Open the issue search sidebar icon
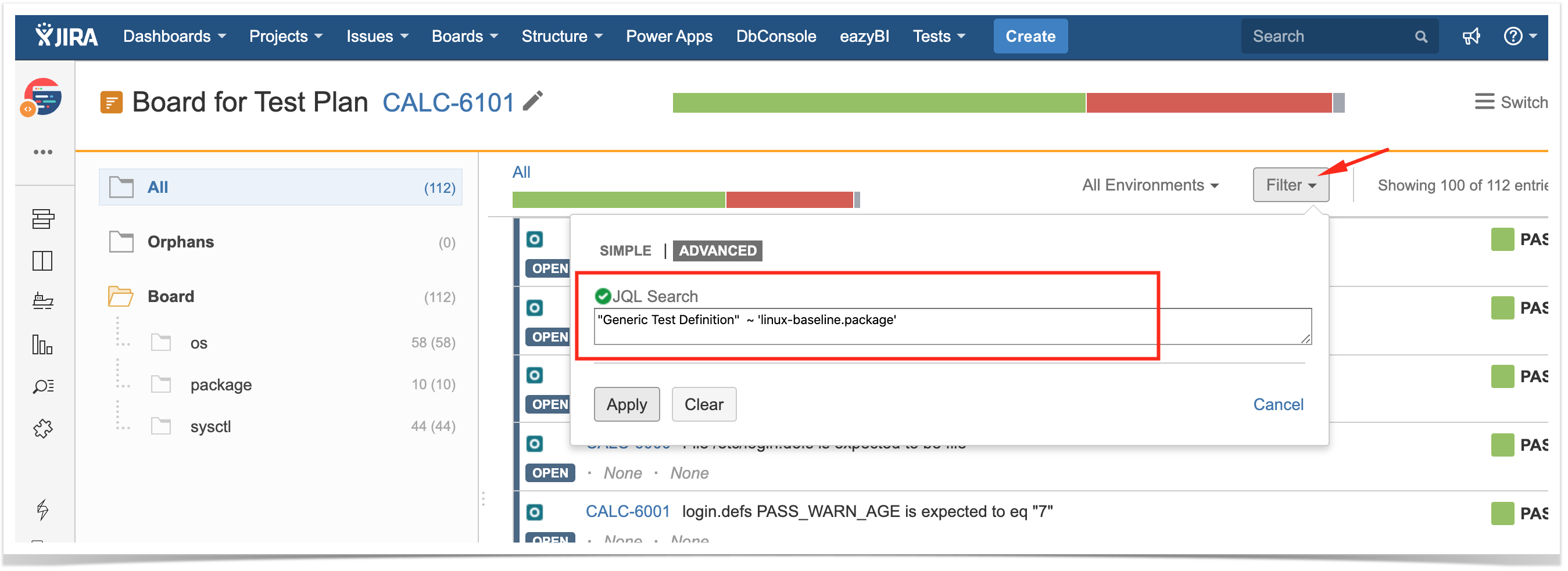 tap(42, 387)
